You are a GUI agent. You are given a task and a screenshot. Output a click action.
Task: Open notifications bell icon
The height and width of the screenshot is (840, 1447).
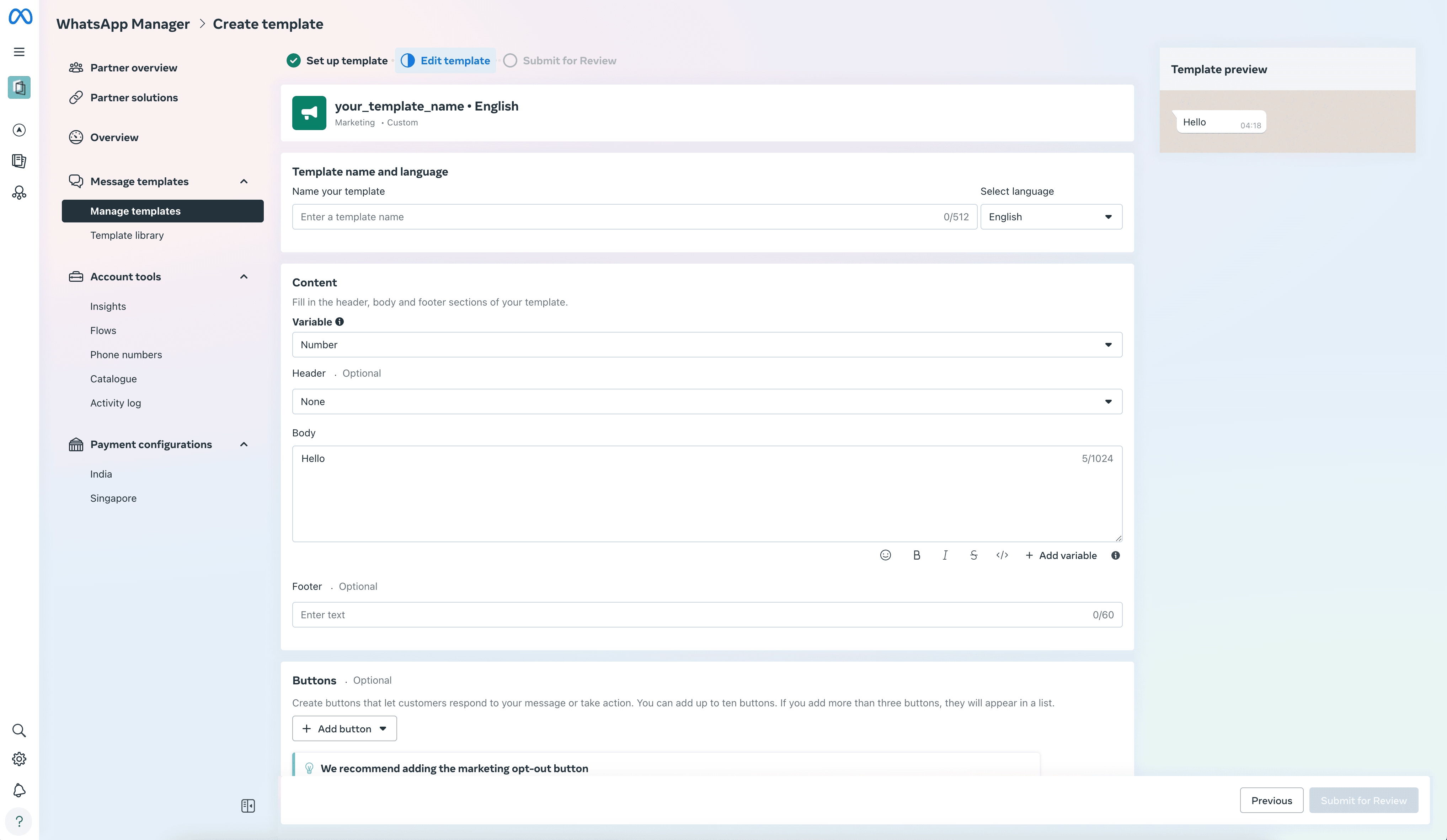(19, 790)
